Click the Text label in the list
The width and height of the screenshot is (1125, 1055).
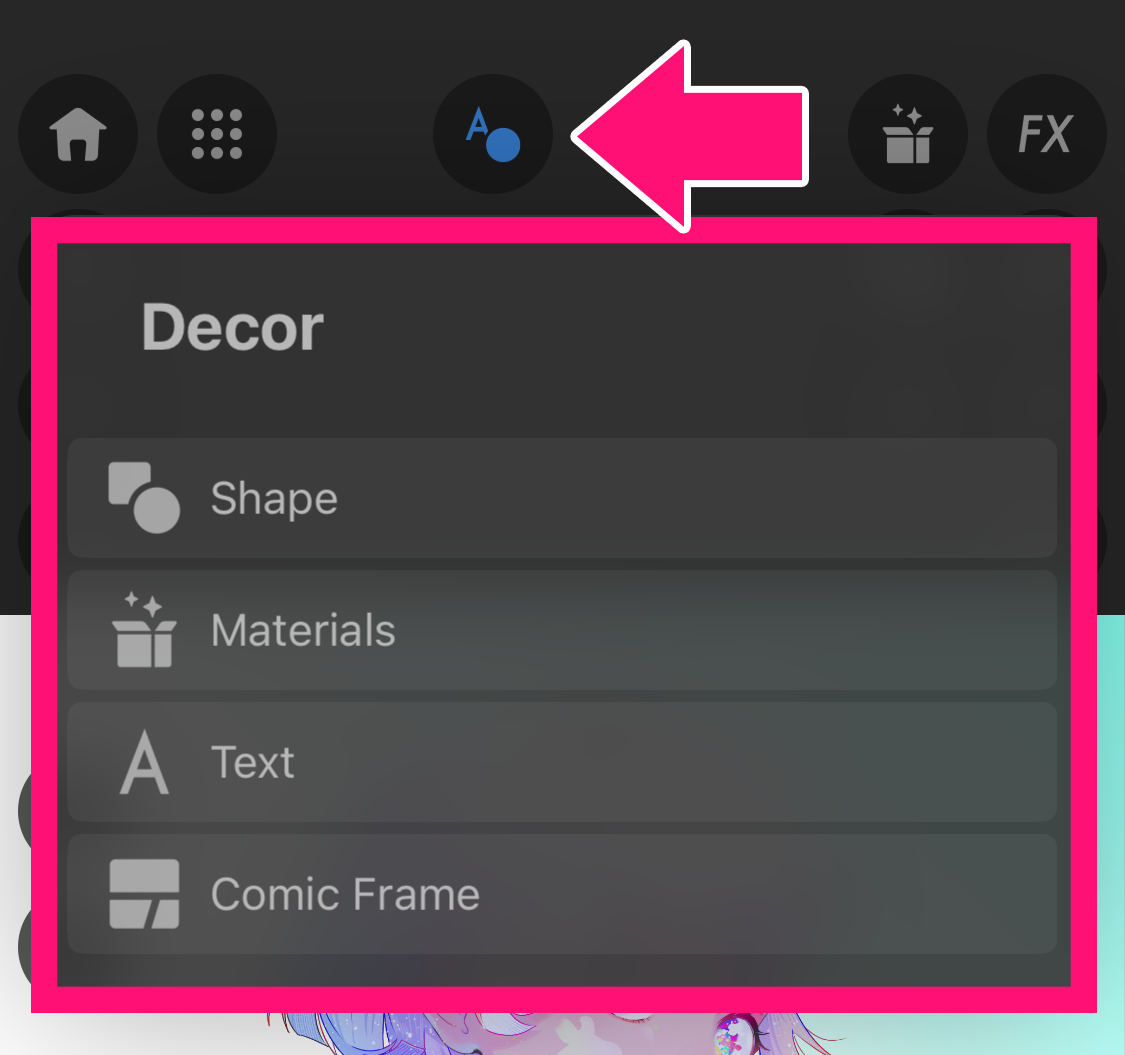click(x=253, y=762)
